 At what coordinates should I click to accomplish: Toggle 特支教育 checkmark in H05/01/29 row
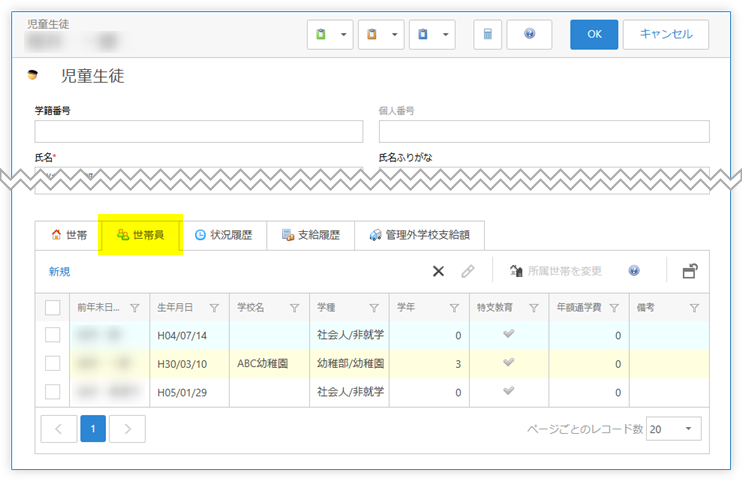coord(509,391)
